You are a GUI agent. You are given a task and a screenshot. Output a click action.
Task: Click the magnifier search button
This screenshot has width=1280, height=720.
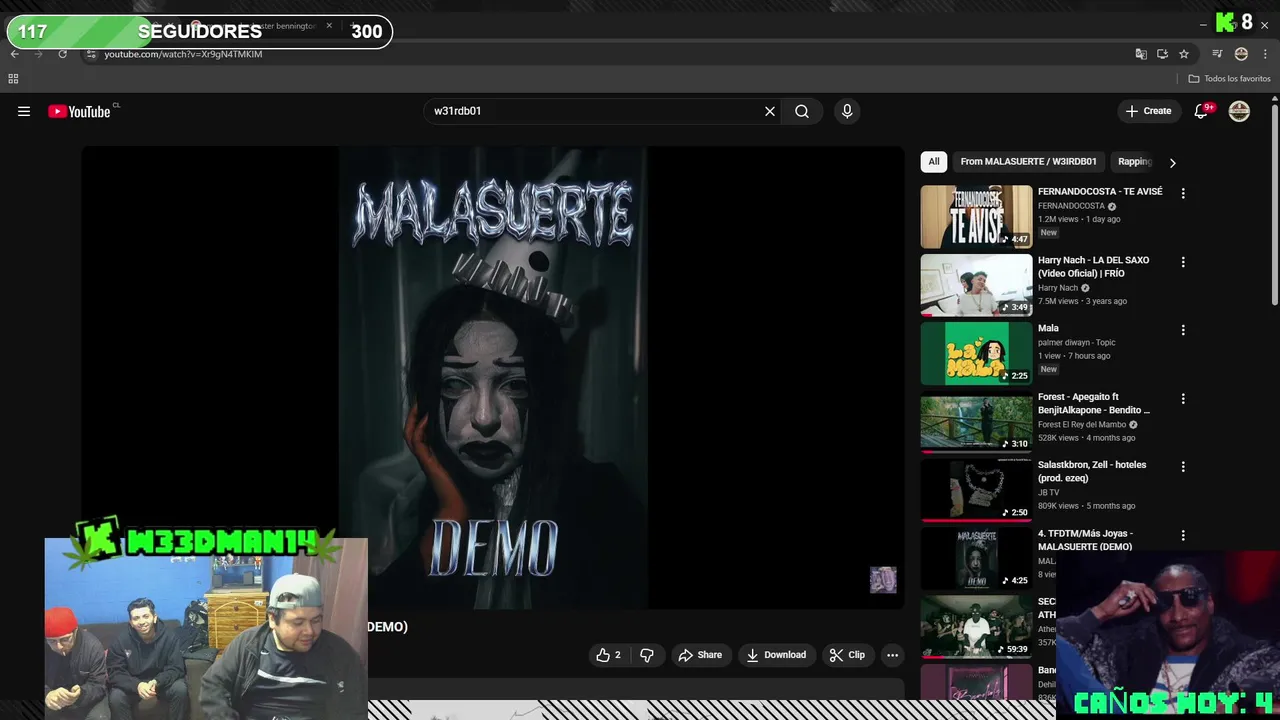pyautogui.click(x=802, y=111)
